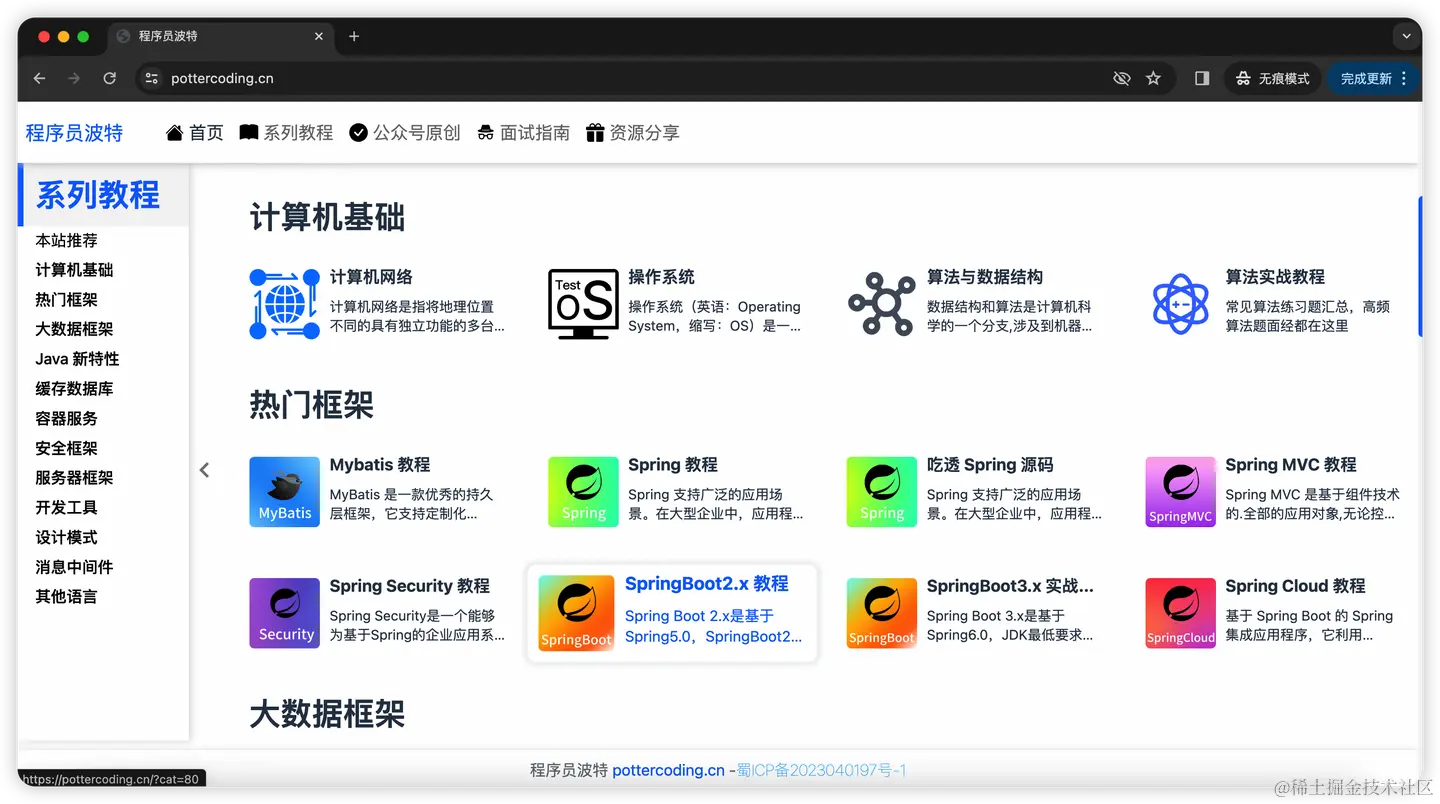The height and width of the screenshot is (804, 1440).
Task: Open the Spring MVC 教程 title link
Action: click(1291, 464)
